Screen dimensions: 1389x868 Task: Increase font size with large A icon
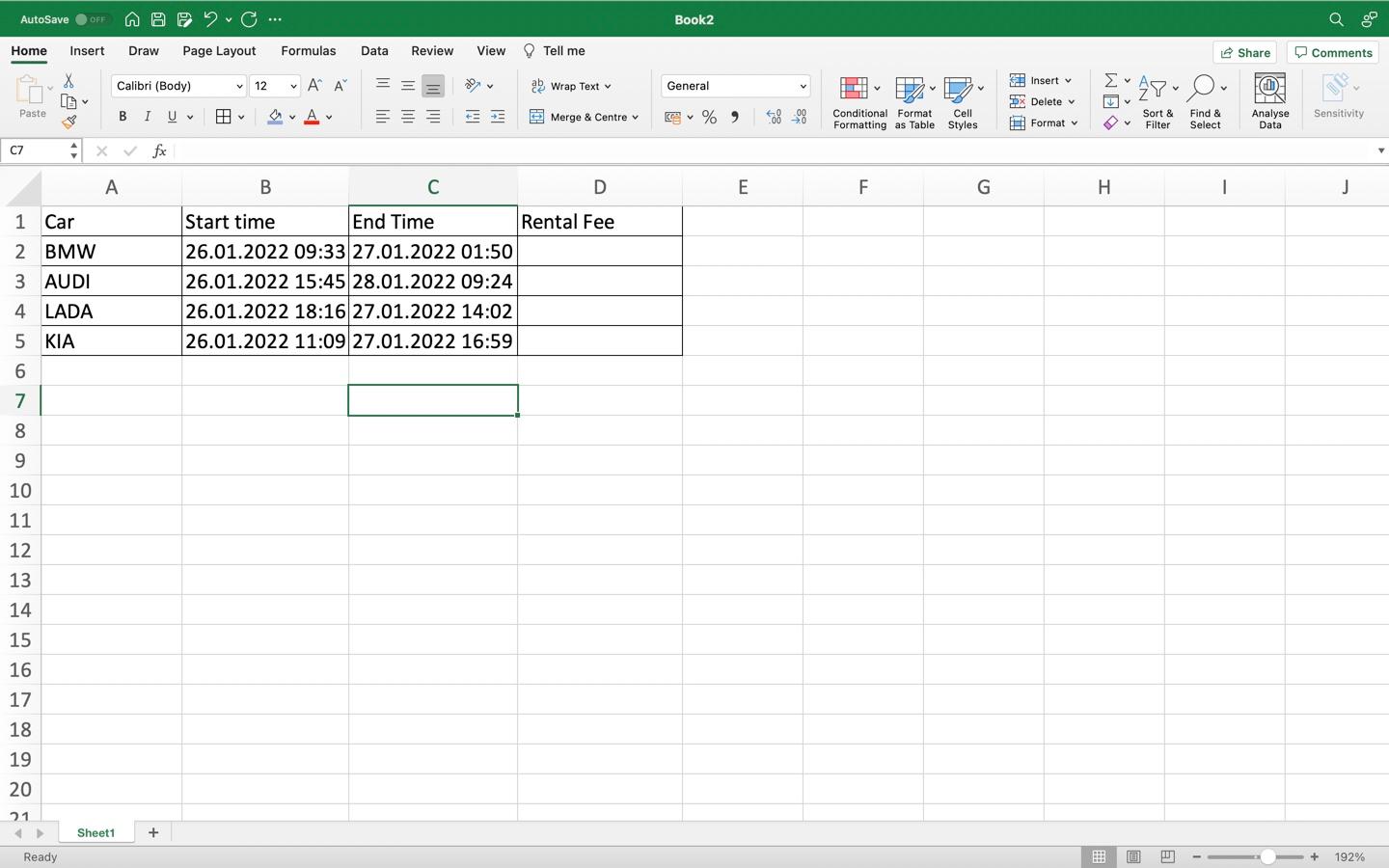tap(314, 86)
